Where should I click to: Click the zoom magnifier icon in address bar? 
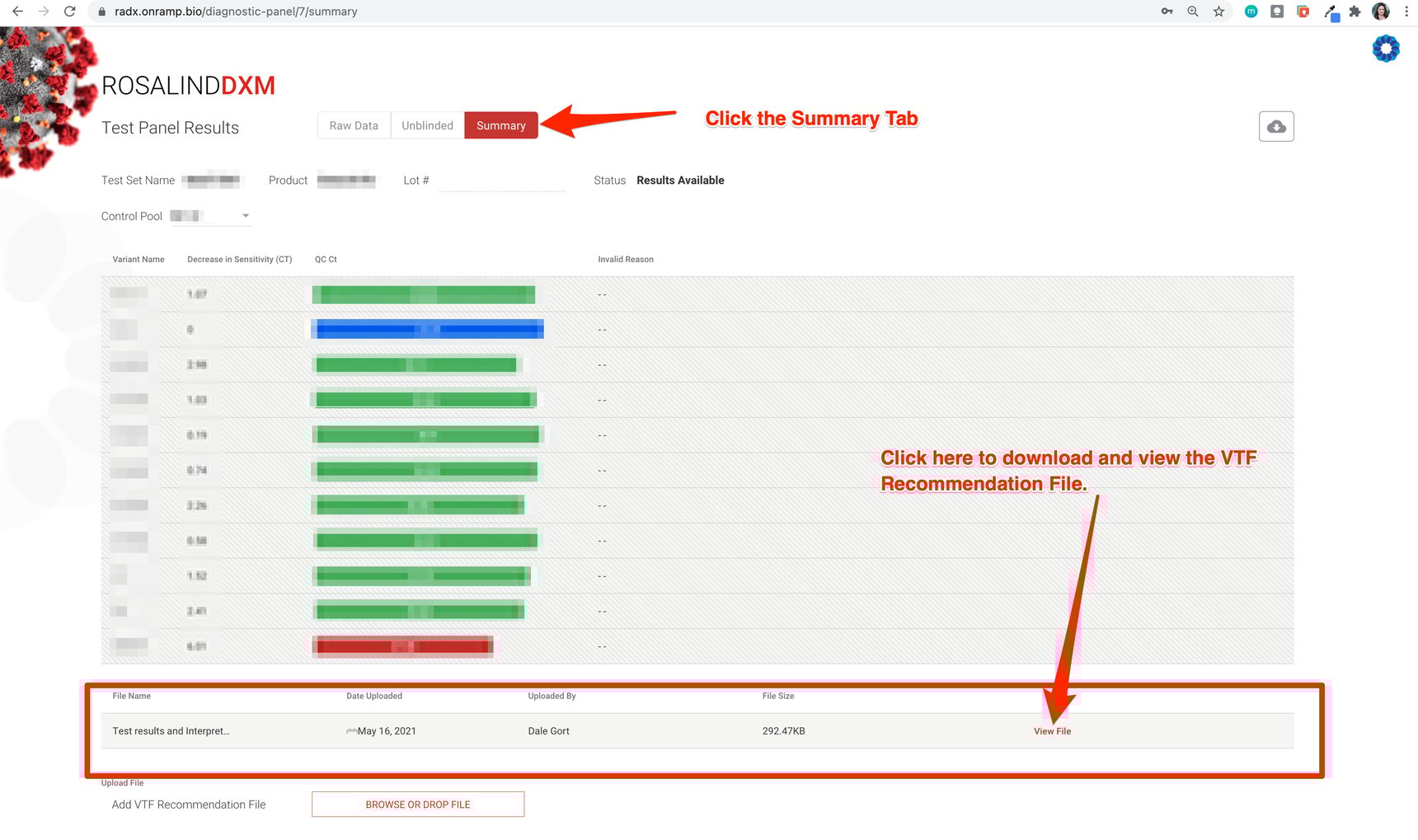(x=1192, y=12)
